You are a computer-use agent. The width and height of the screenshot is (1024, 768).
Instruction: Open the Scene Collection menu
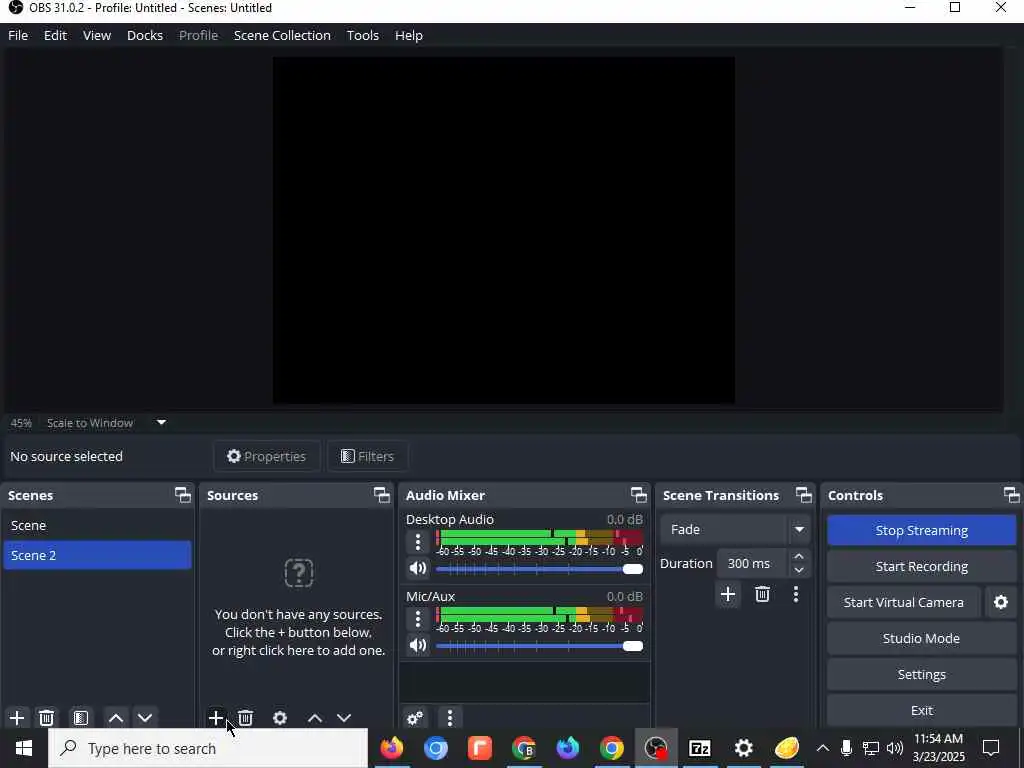click(x=282, y=35)
